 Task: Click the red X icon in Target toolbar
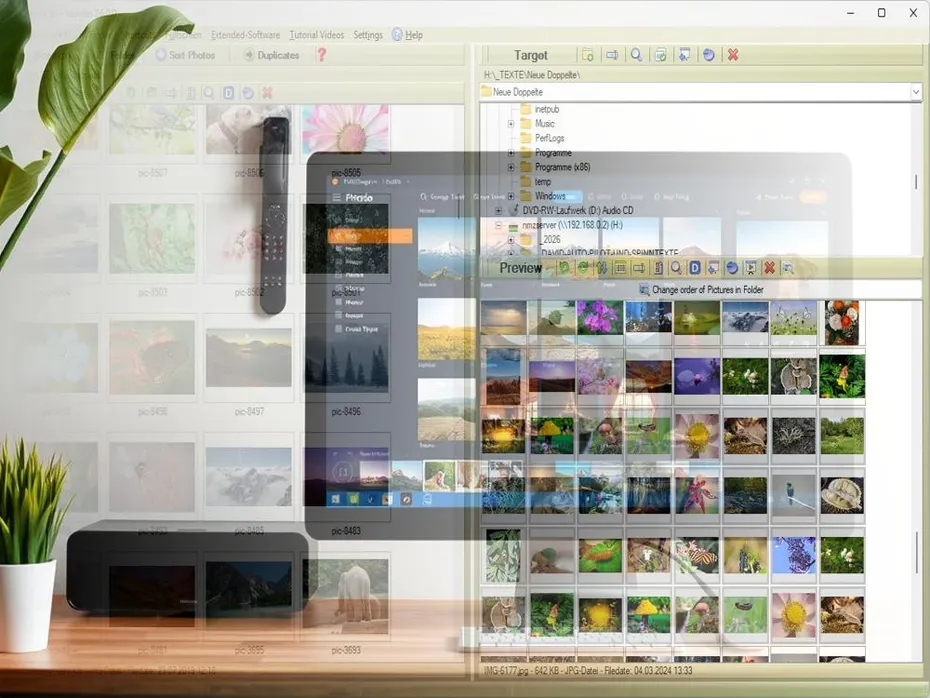point(732,55)
